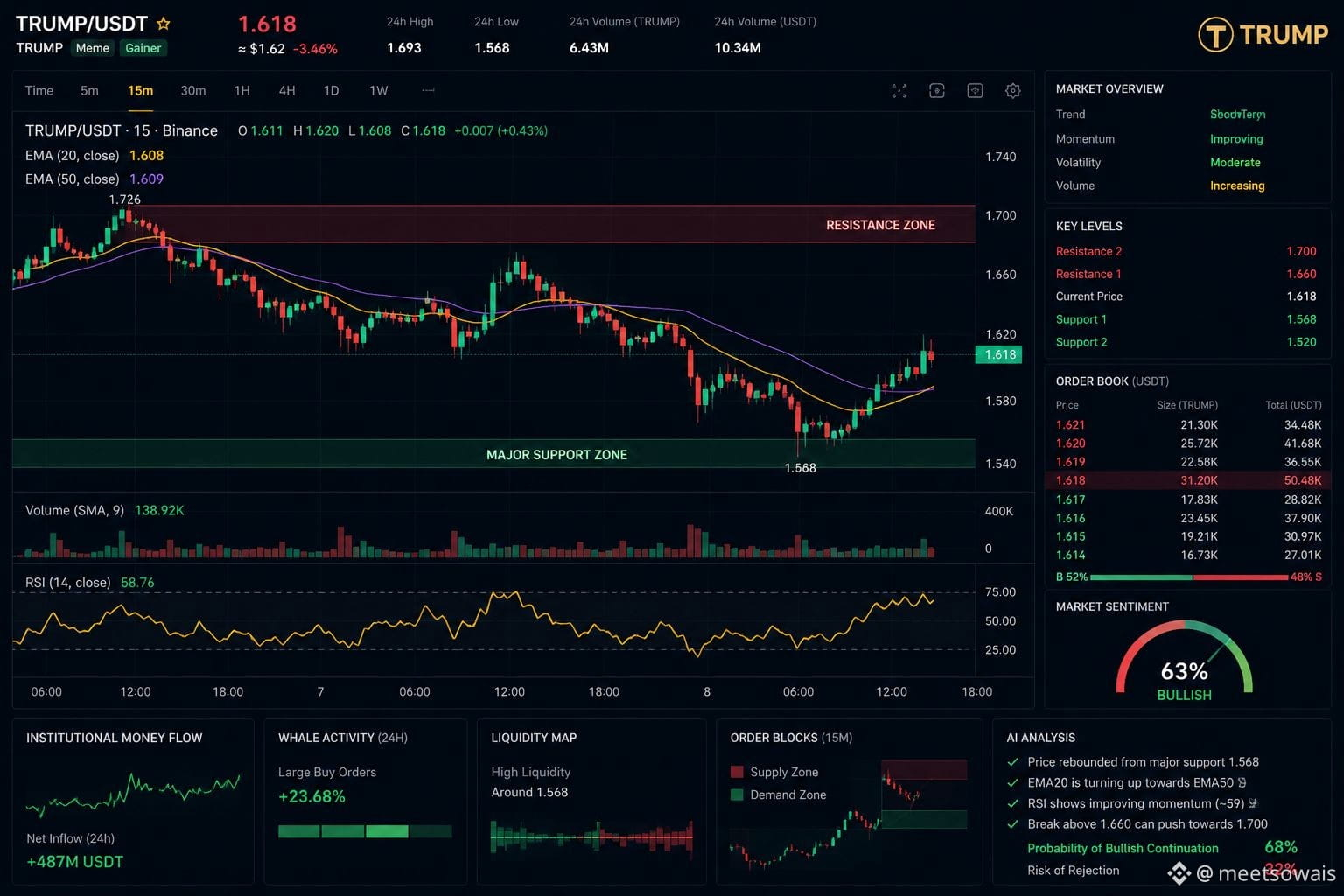
Task: Open more timeframes menu after 1W
Action: click(428, 90)
